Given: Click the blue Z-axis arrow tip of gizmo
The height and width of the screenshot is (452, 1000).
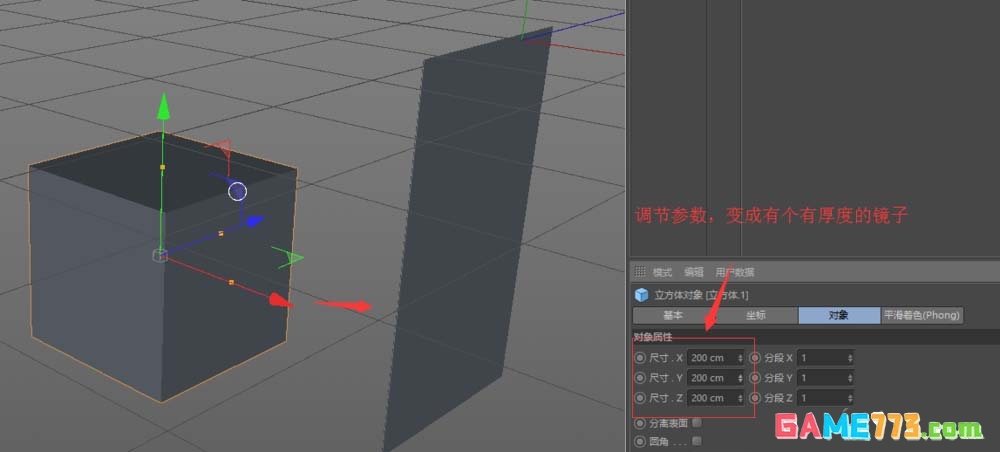Looking at the screenshot, I should (255, 221).
